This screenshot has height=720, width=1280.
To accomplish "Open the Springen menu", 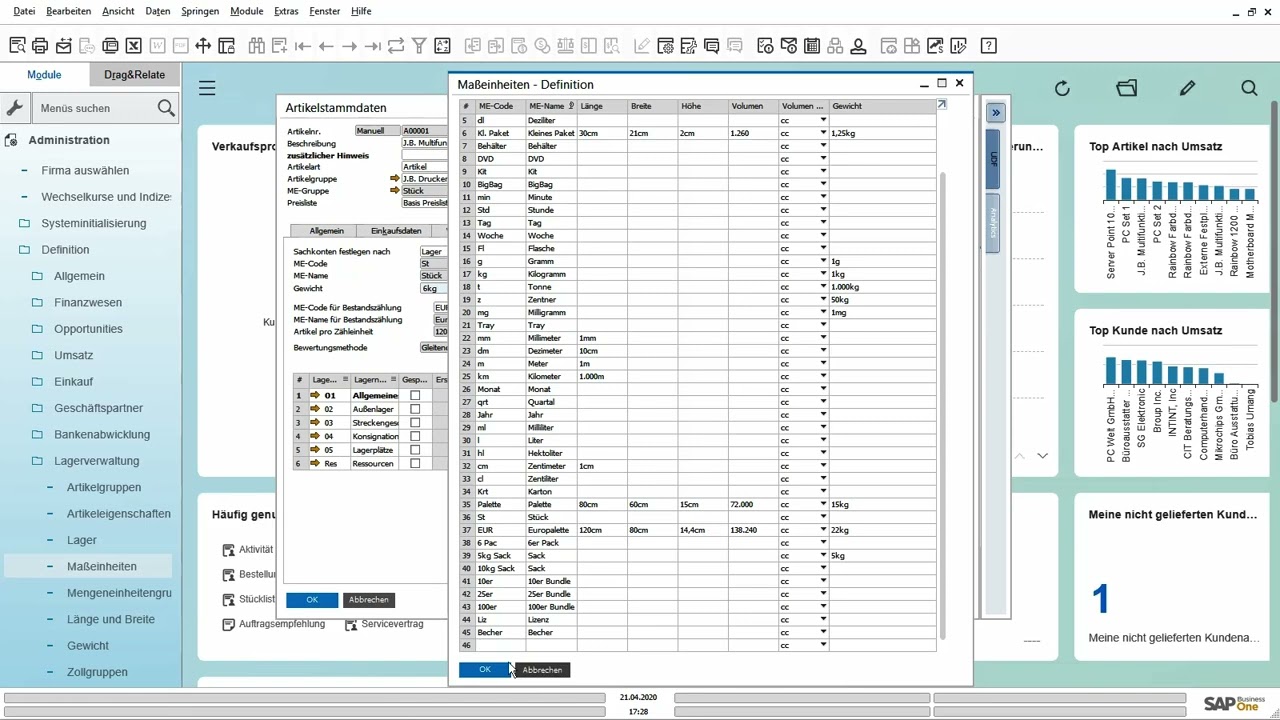I will click(201, 11).
